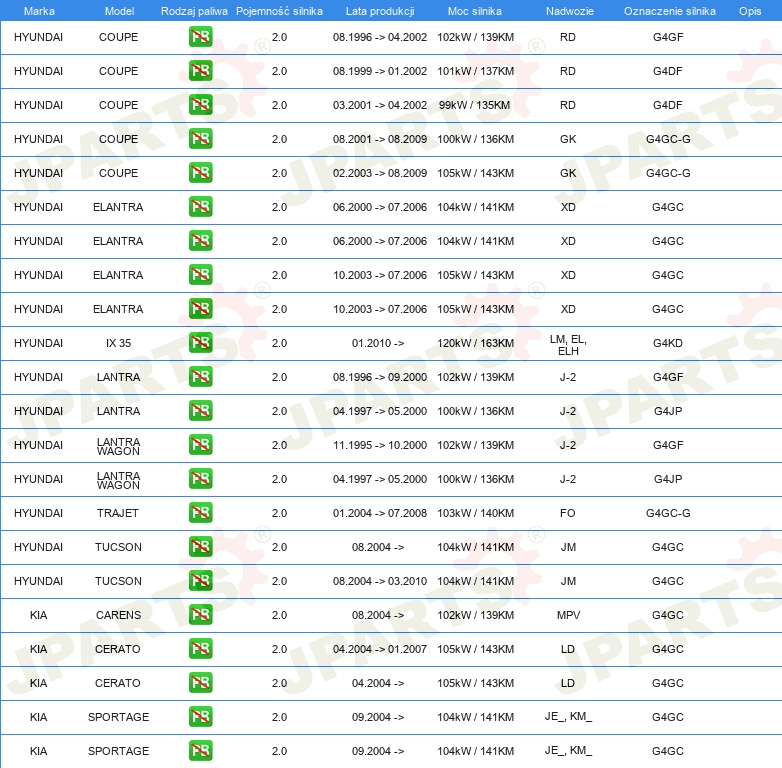
Task: Click the 02.2003 -> 08.2009 date cell
Action: click(380, 173)
